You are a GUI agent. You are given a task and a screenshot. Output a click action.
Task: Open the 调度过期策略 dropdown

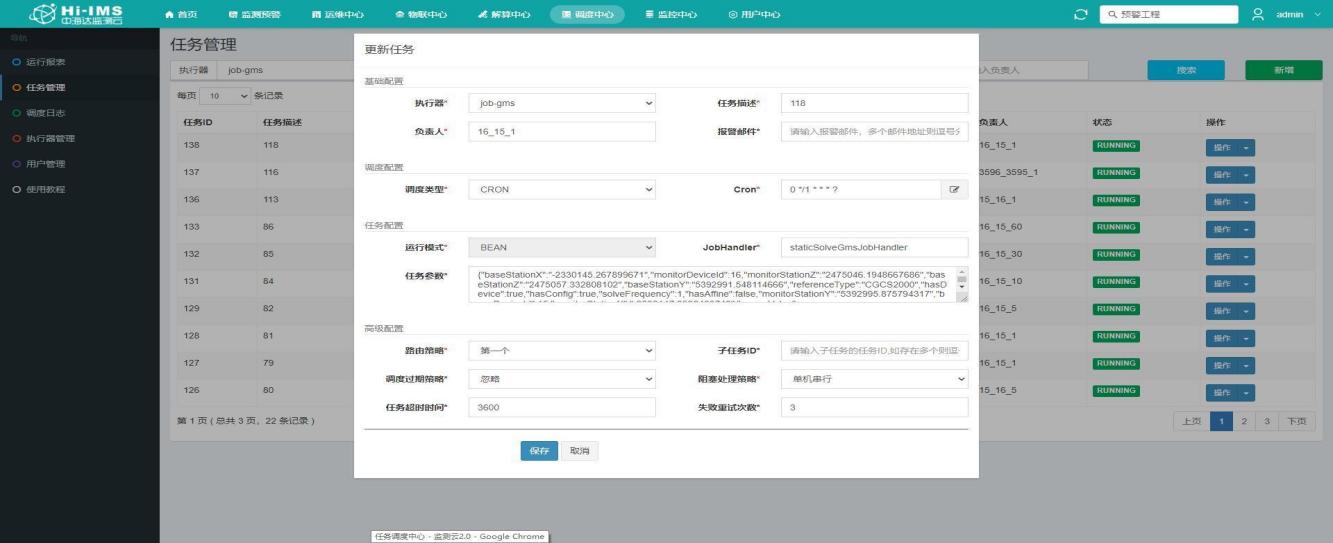coord(561,379)
